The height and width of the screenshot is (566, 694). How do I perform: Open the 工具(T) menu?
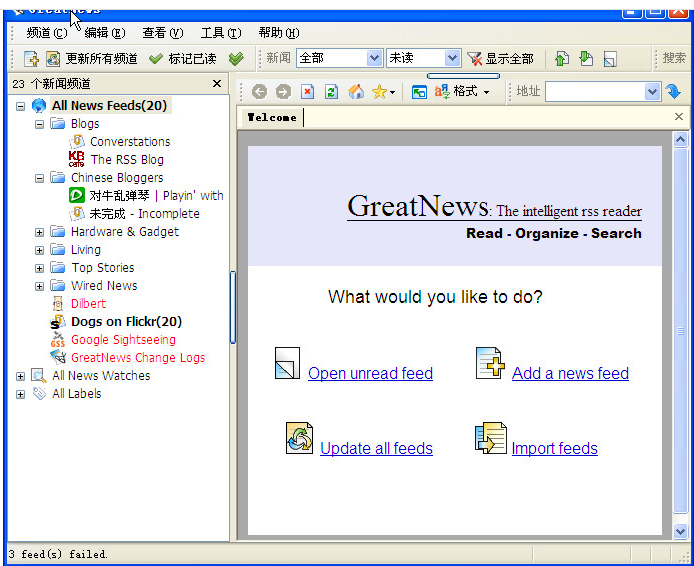pos(220,33)
